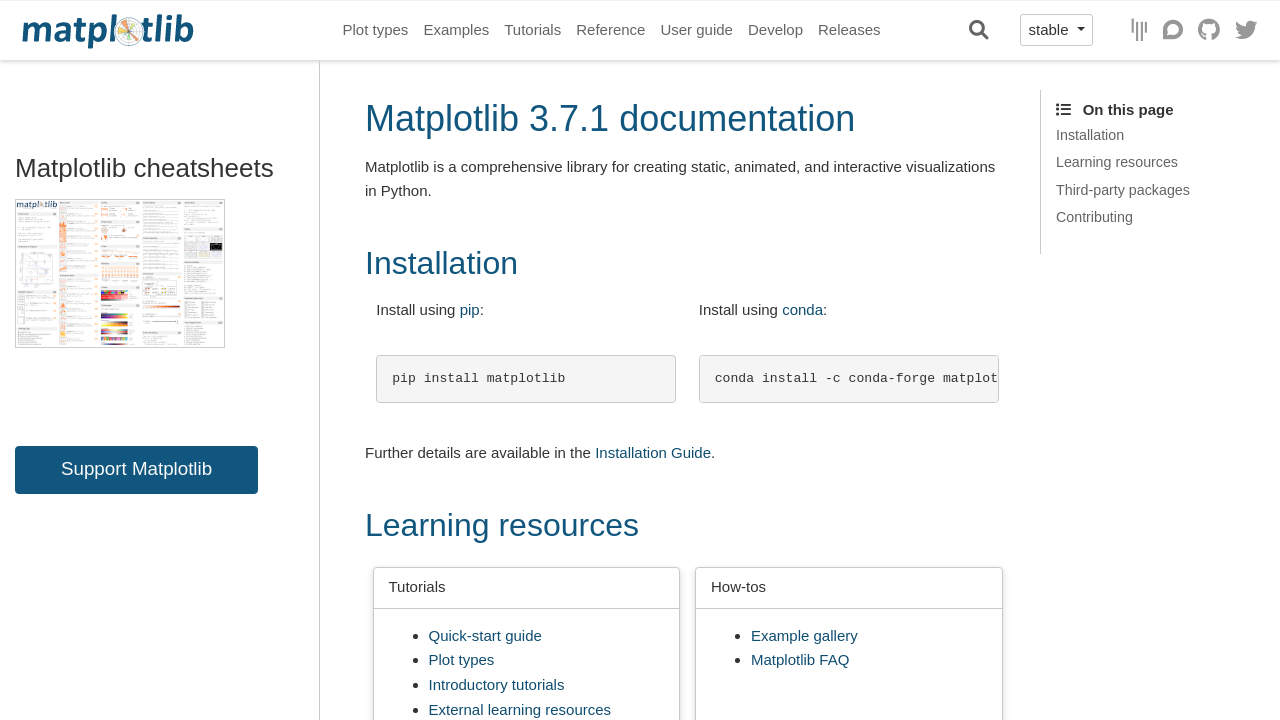Open User guide in navbar
The height and width of the screenshot is (720, 1280).
coord(696,30)
